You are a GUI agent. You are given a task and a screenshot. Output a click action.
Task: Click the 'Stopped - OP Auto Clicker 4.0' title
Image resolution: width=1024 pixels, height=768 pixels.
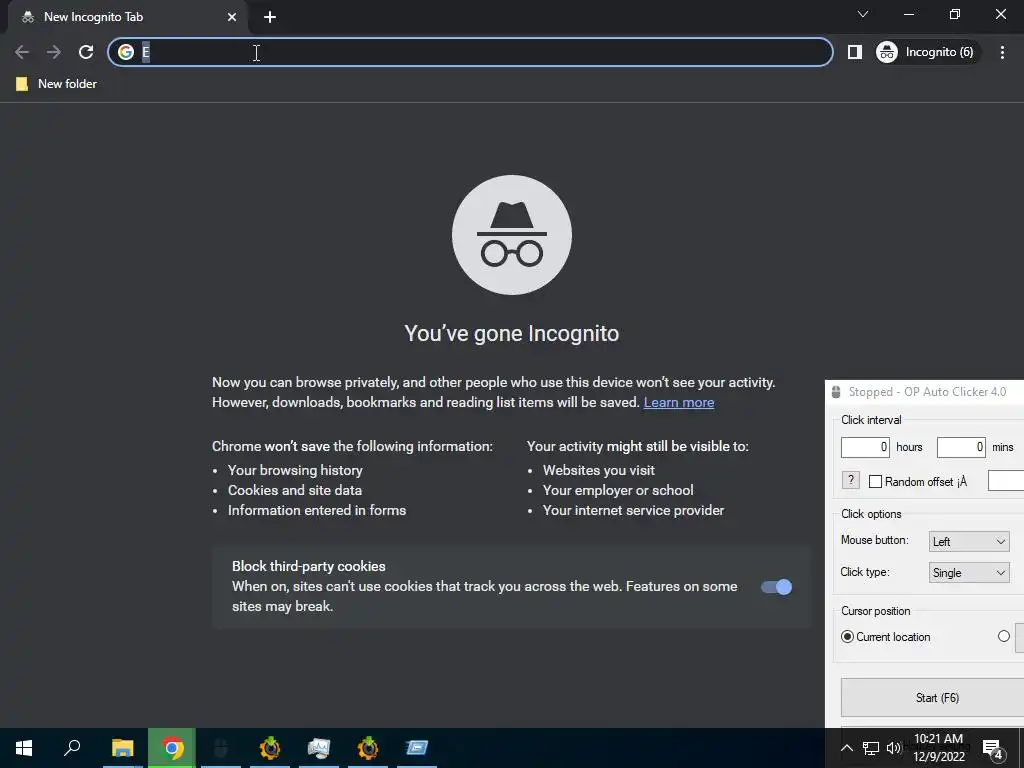(x=927, y=392)
